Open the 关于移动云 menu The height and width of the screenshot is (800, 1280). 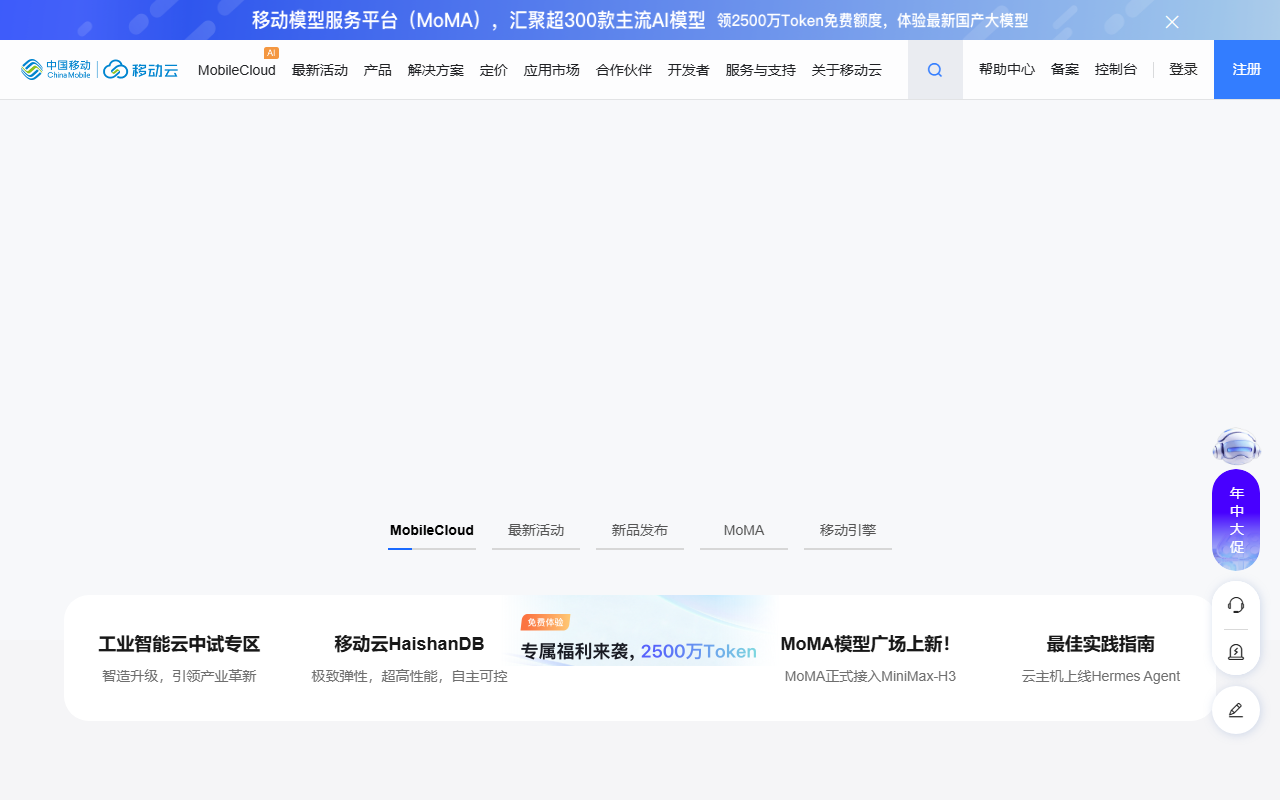pos(847,70)
